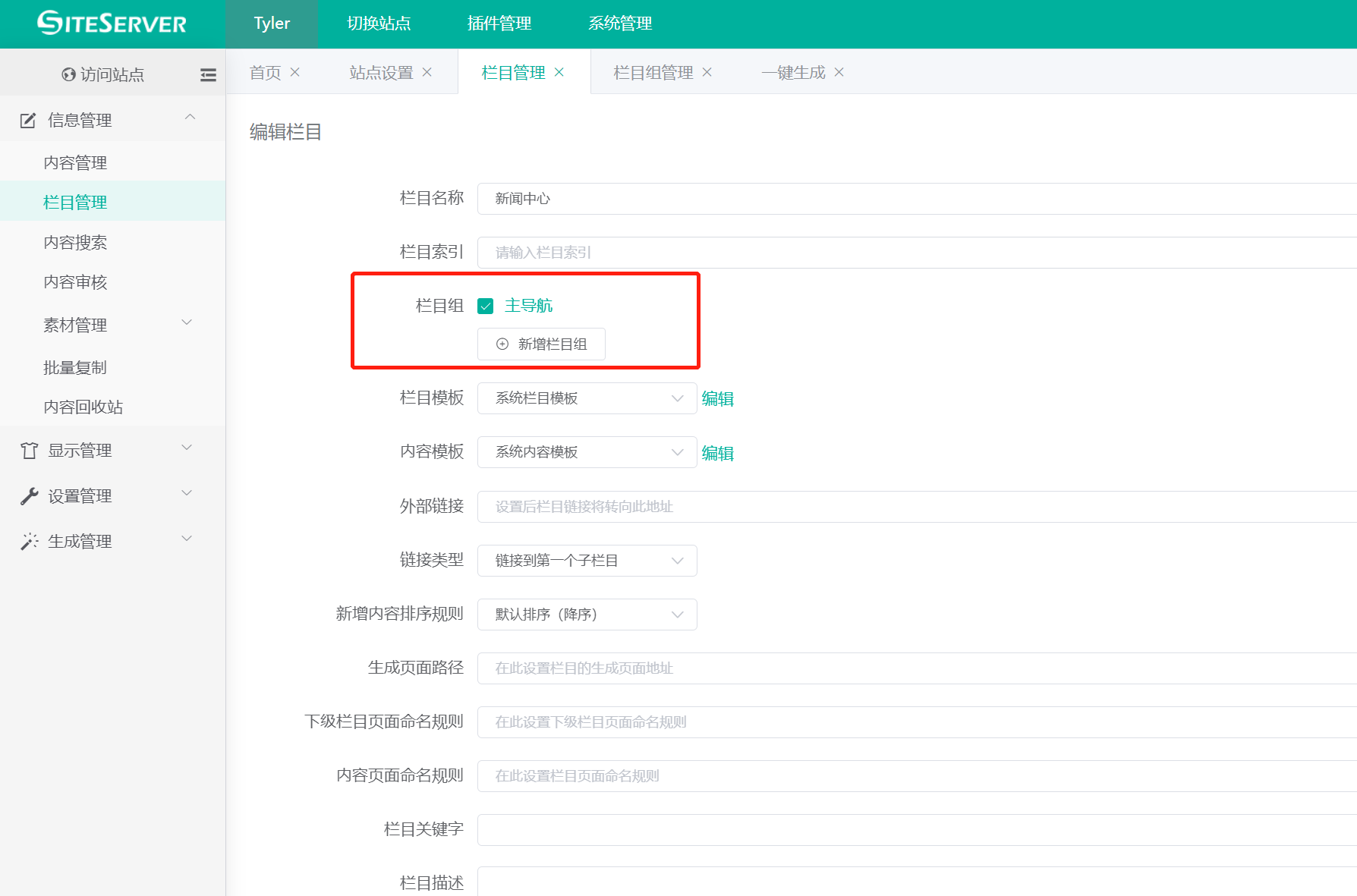Close the 站点设置 tab

427,72
